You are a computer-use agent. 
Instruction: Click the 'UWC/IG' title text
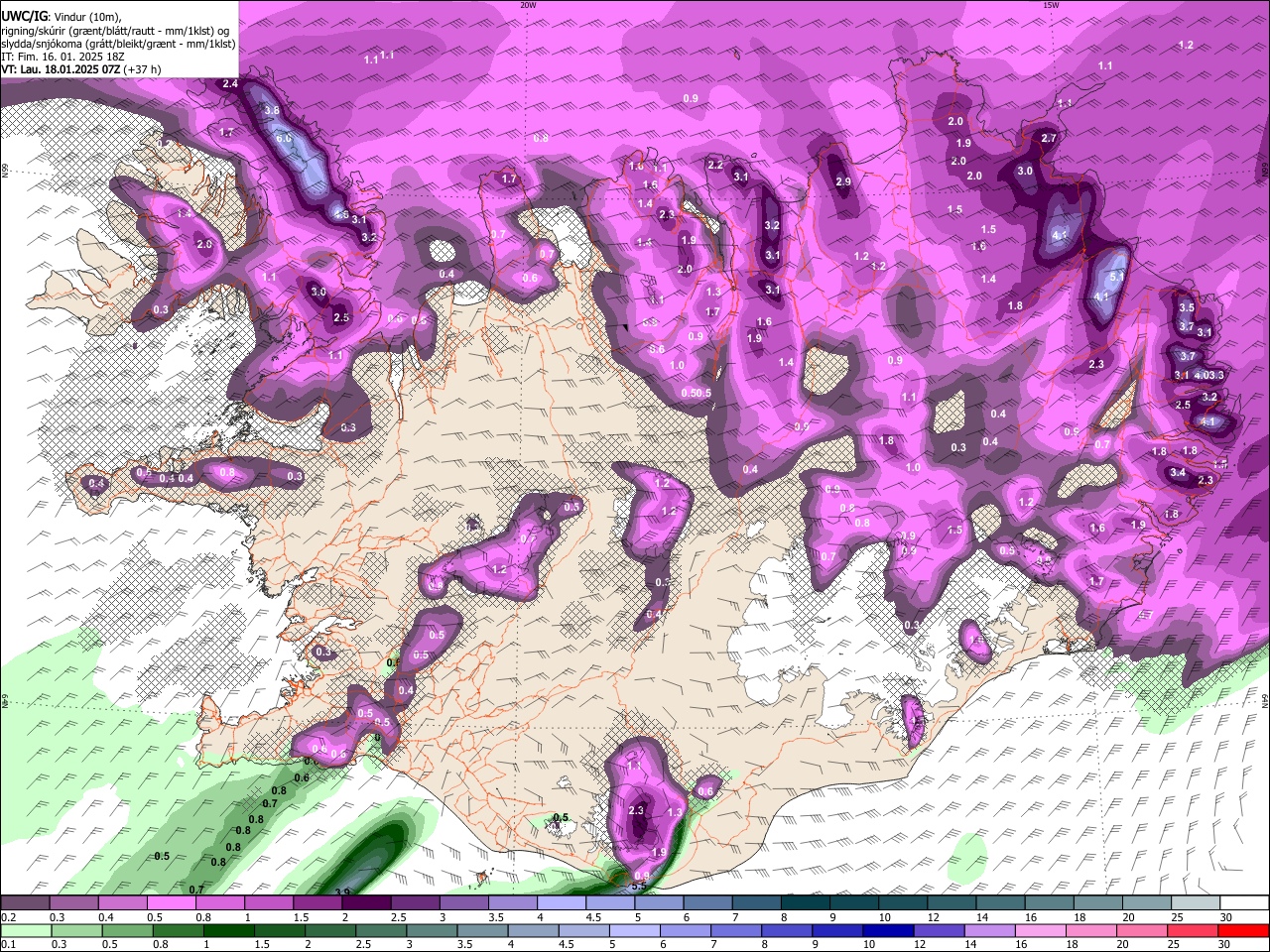pyautogui.click(x=24, y=17)
